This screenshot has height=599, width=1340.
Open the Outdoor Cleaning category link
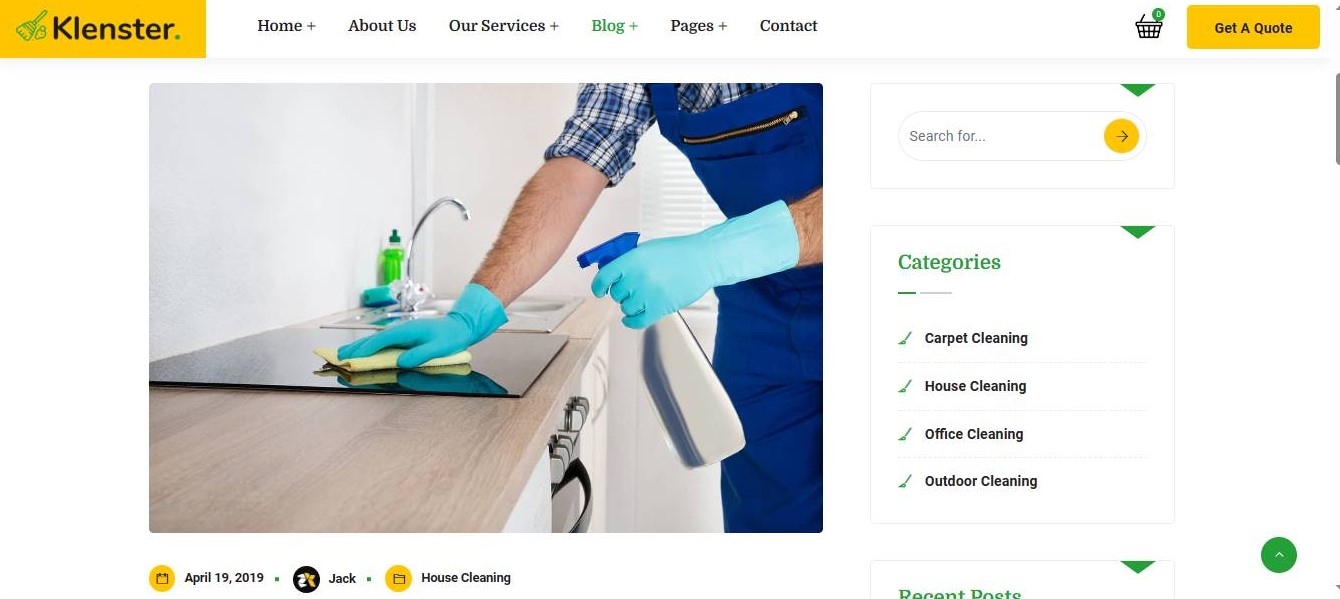coord(981,481)
